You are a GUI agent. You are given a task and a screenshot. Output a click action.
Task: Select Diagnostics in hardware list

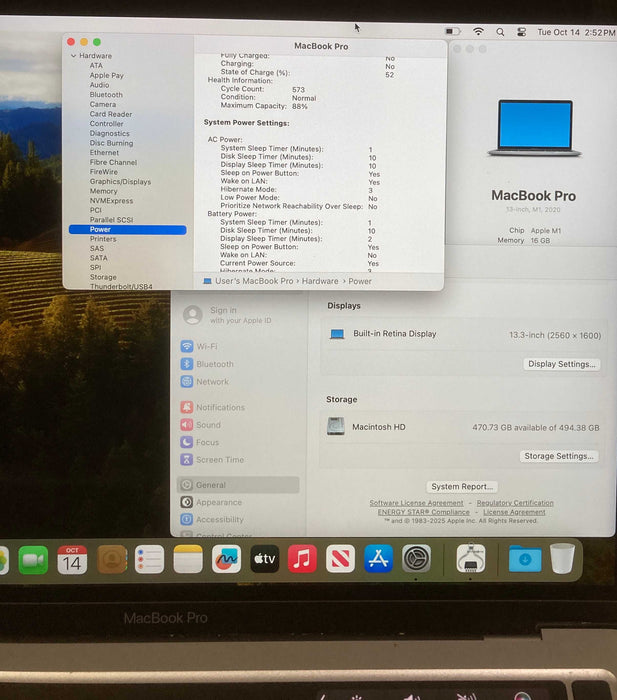pyautogui.click(x=109, y=133)
